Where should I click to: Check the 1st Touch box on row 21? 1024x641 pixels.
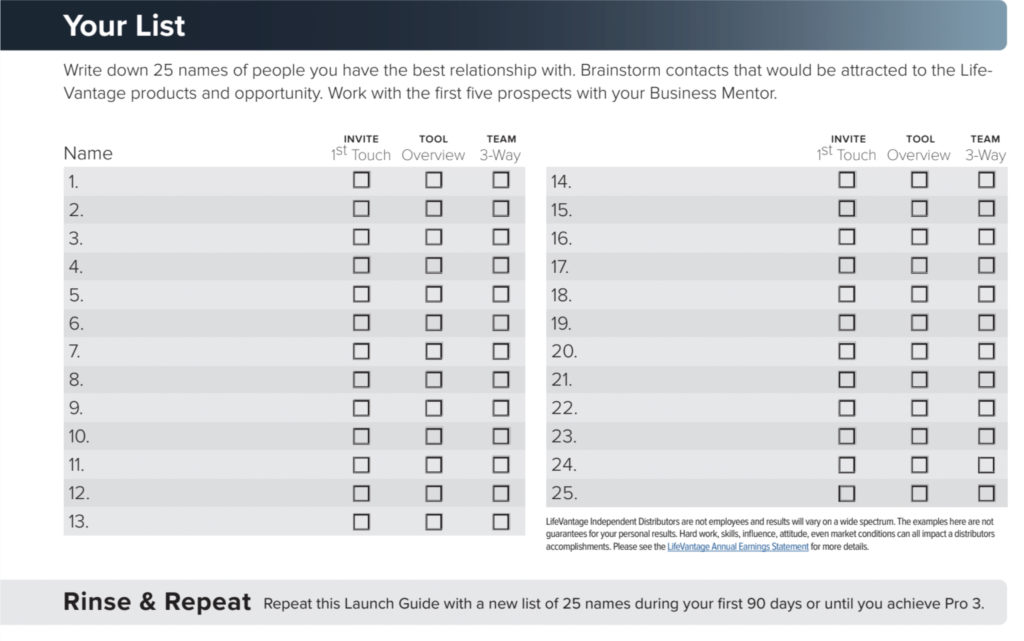[847, 380]
